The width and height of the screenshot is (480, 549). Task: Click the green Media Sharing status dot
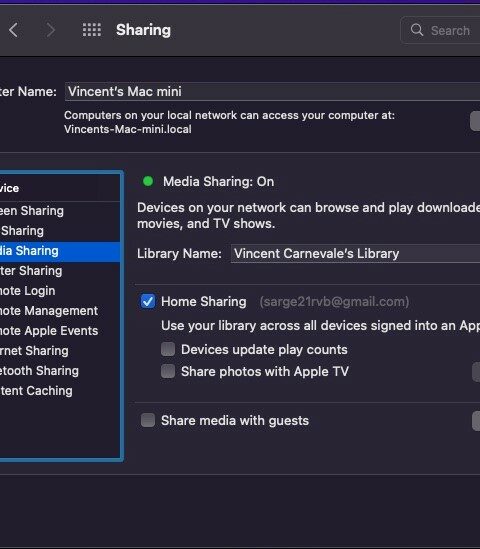pos(148,181)
